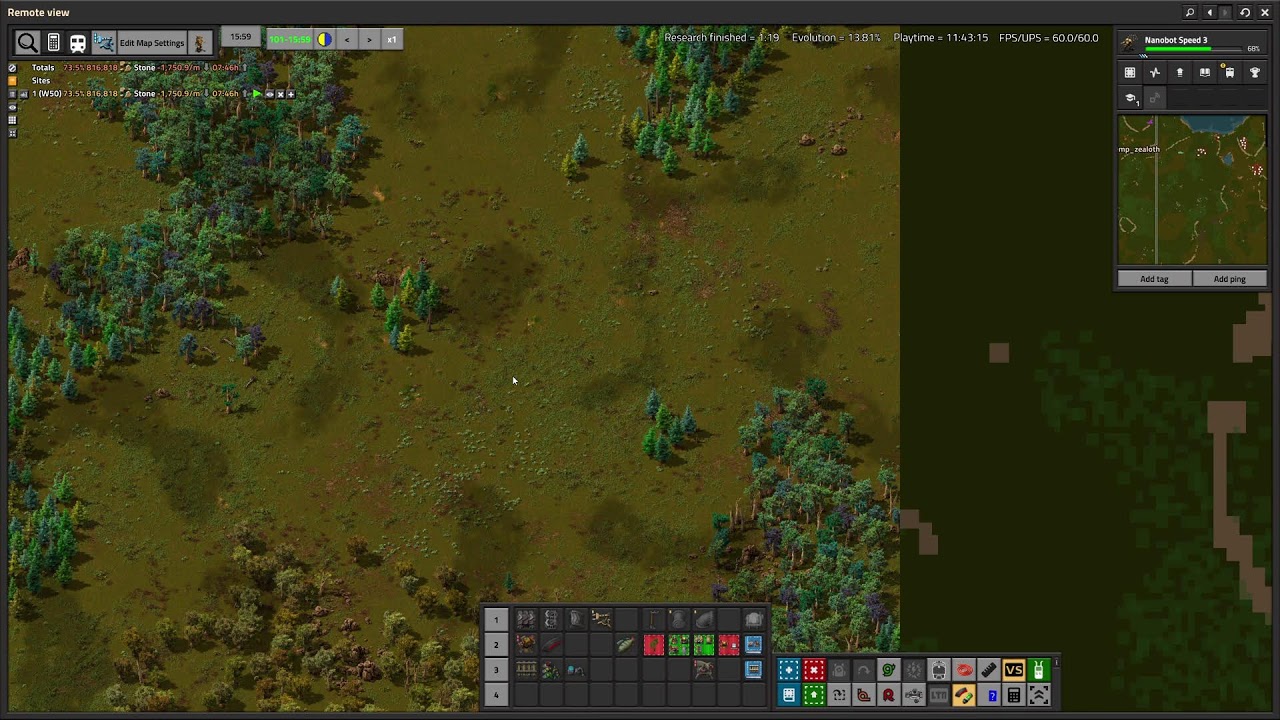Click the 15:59 clock display
Screen dimensions: 1280x720
(x=241, y=38)
